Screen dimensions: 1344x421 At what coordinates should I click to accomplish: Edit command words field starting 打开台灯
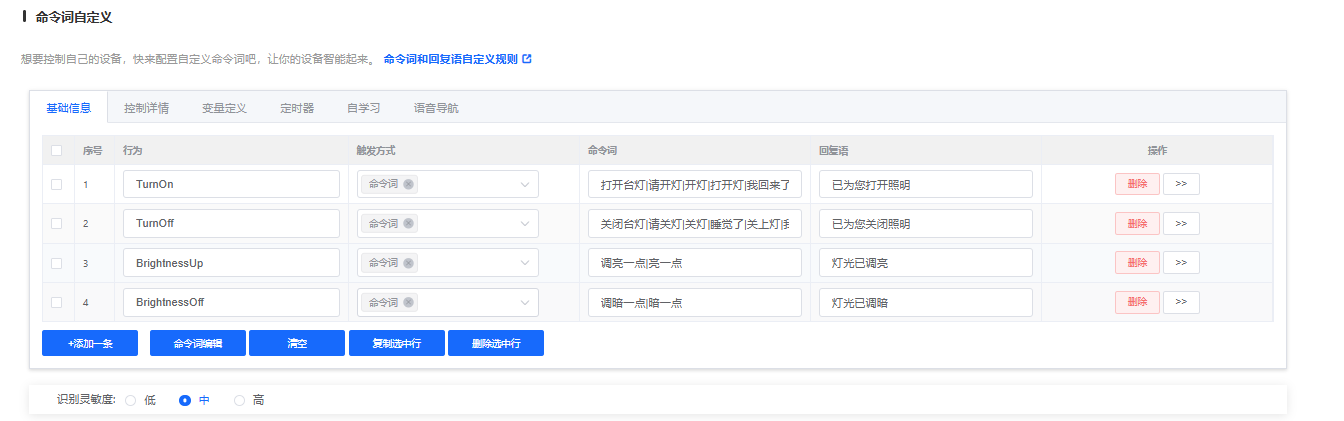(x=695, y=184)
